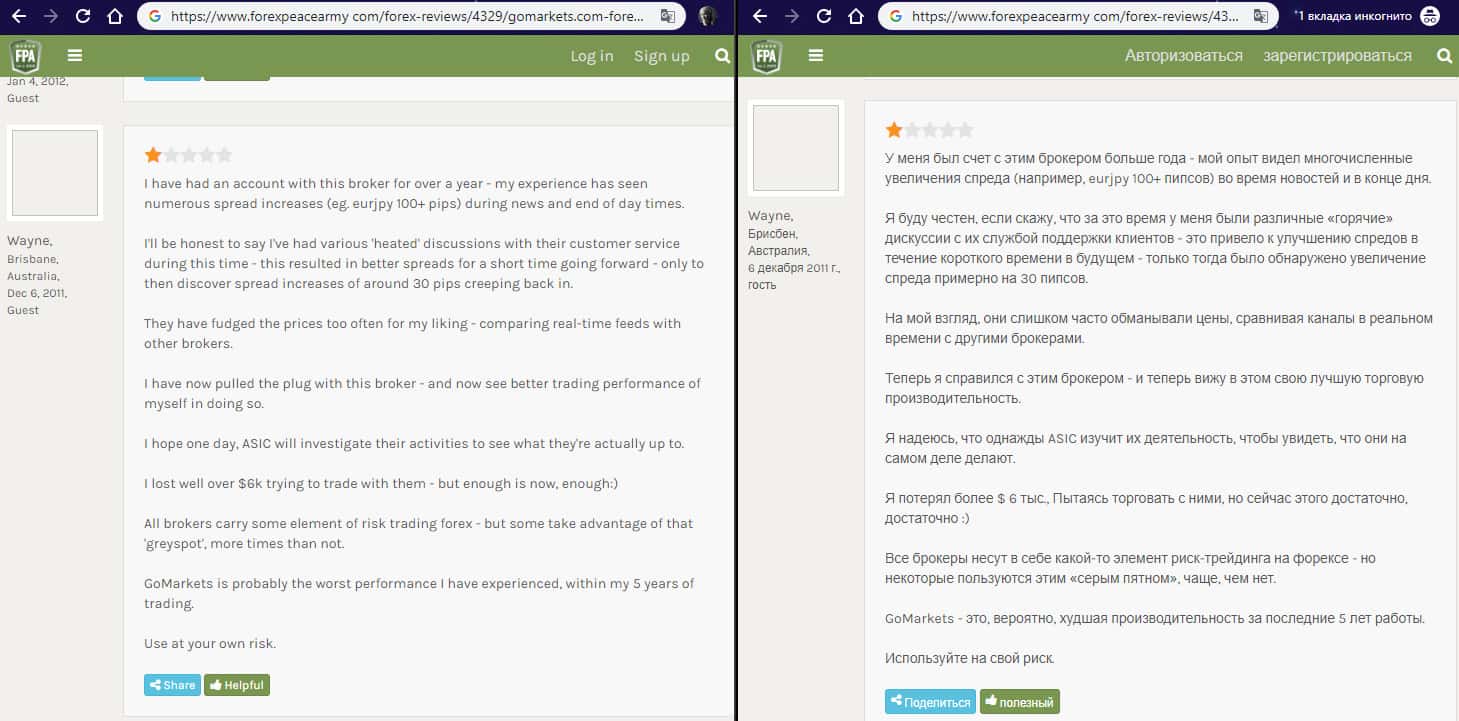The height and width of the screenshot is (721, 1459).
Task: Click forward arrow in the Russian browser window
Action: tap(792, 16)
